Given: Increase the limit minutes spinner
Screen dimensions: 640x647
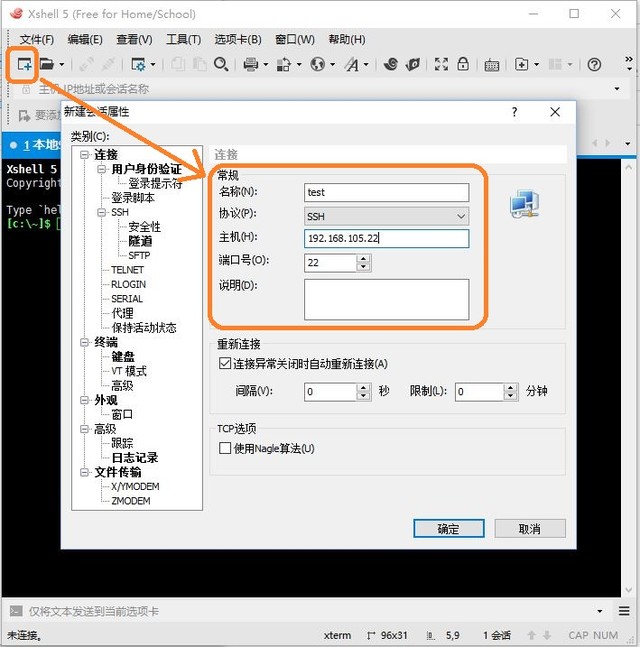Looking at the screenshot, I should 510,387.
